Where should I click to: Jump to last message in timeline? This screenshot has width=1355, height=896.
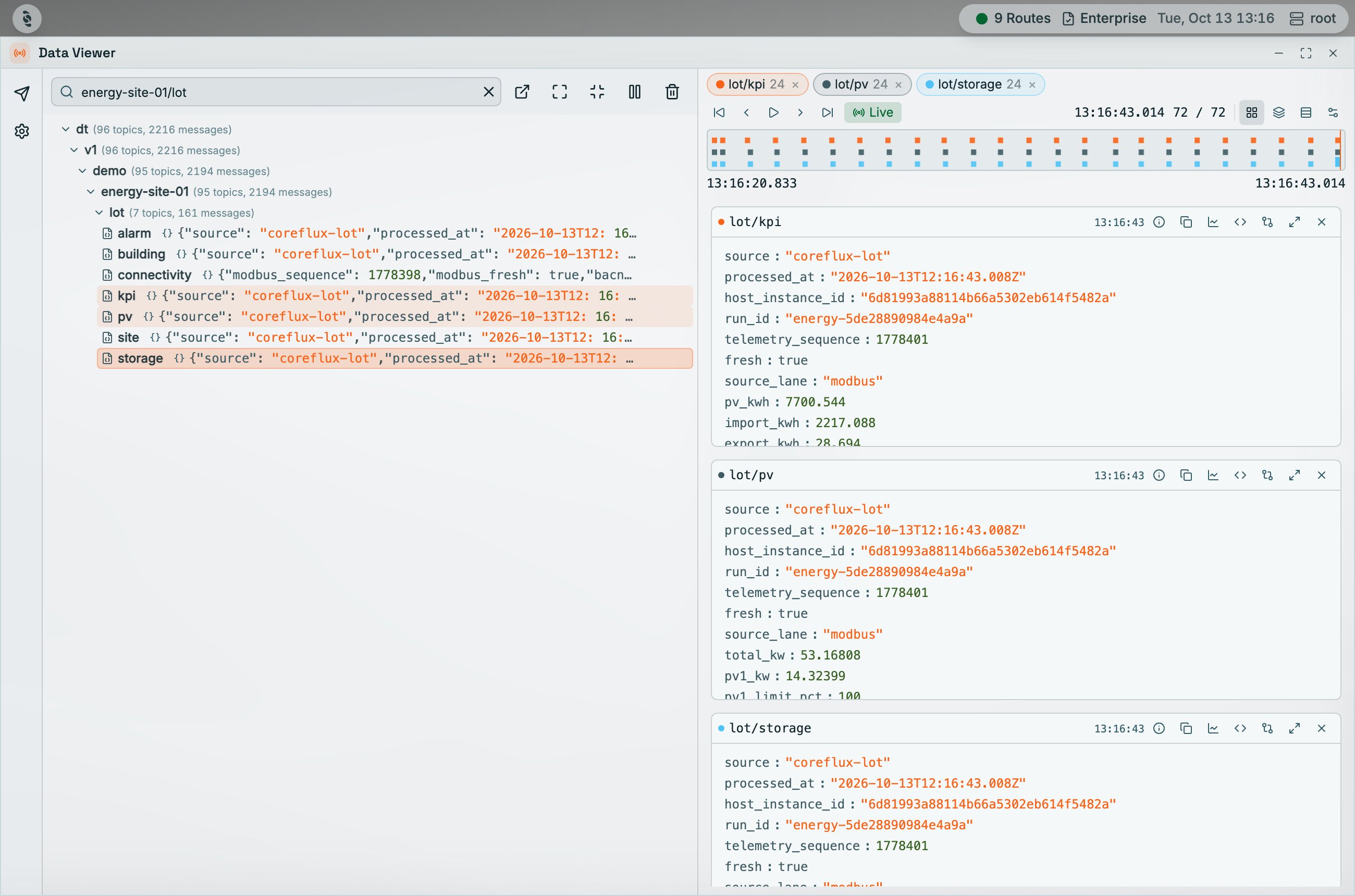827,113
